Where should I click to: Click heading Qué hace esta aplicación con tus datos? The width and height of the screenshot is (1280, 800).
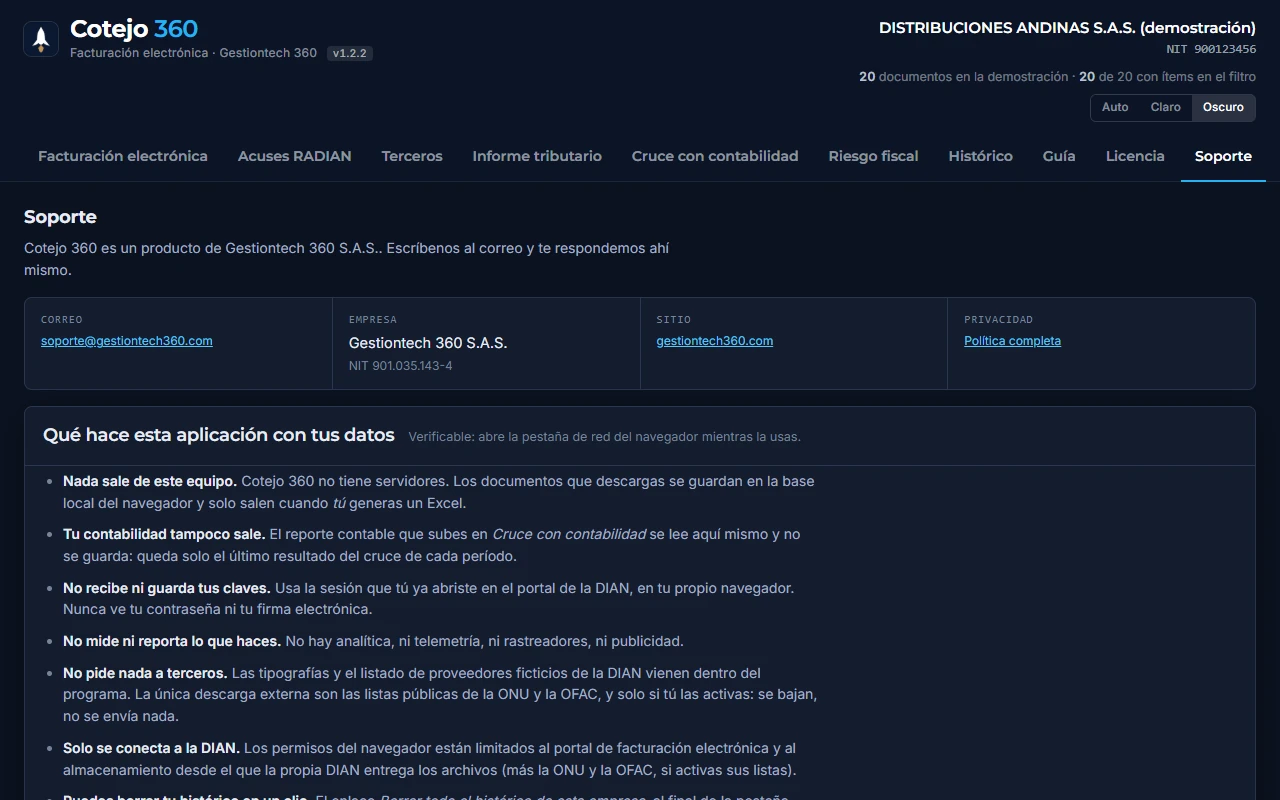coord(219,435)
